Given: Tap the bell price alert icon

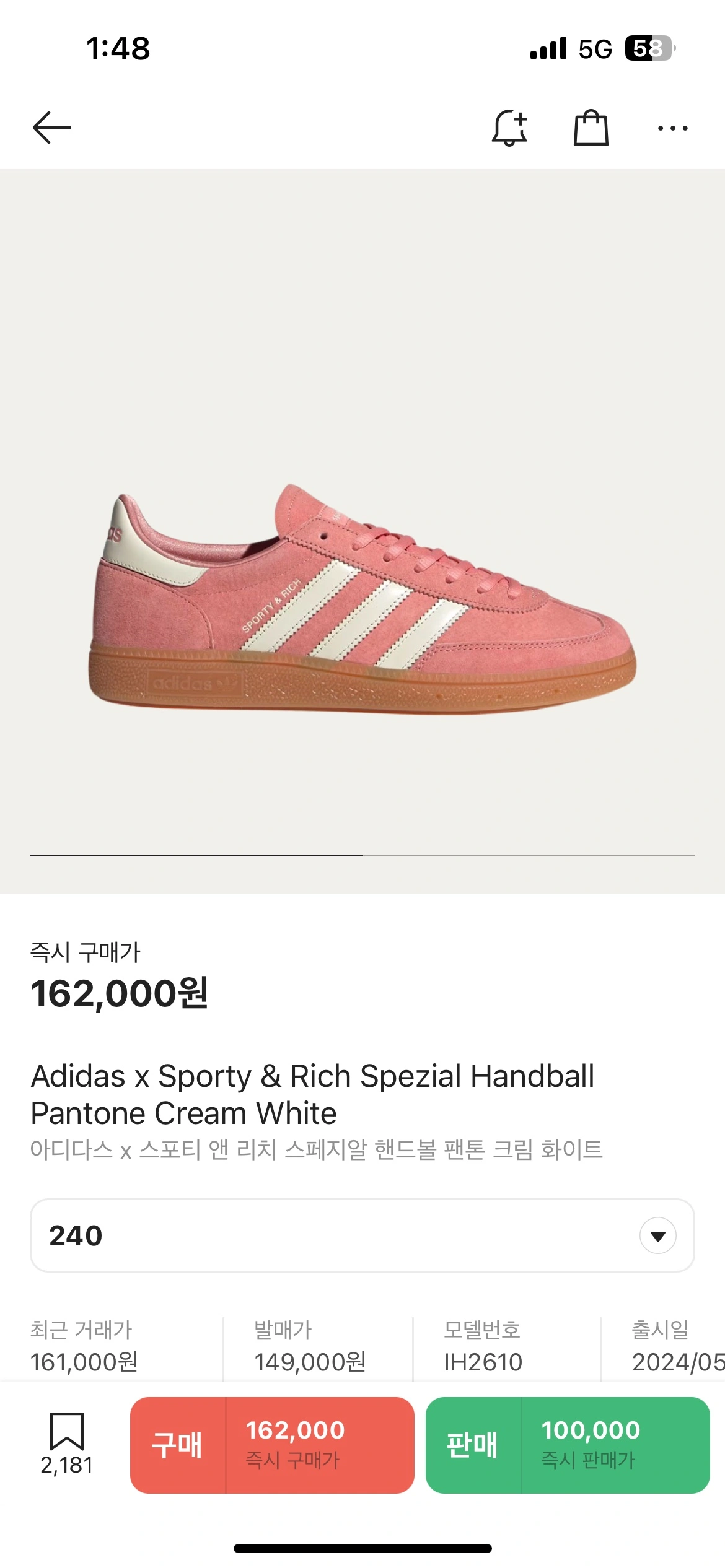Looking at the screenshot, I should coord(509,128).
